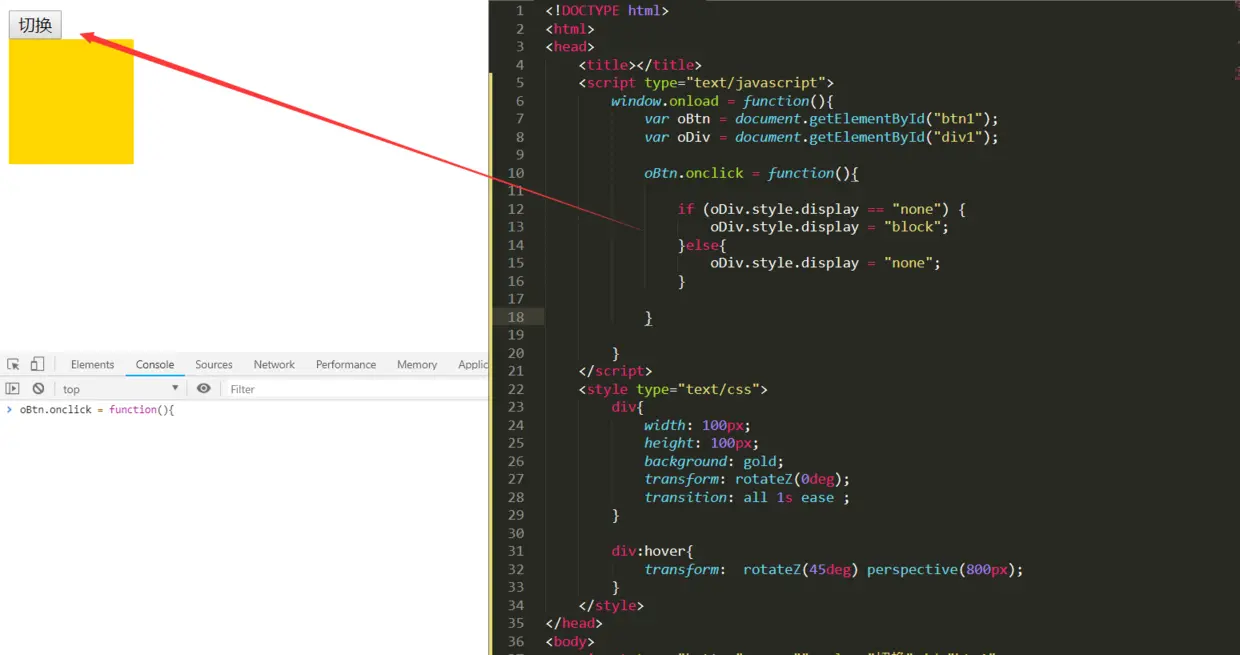The image size is (1240, 655).
Task: Click the console line 'oBtn.onclick = function(){'
Action: pyautogui.click(x=97, y=410)
